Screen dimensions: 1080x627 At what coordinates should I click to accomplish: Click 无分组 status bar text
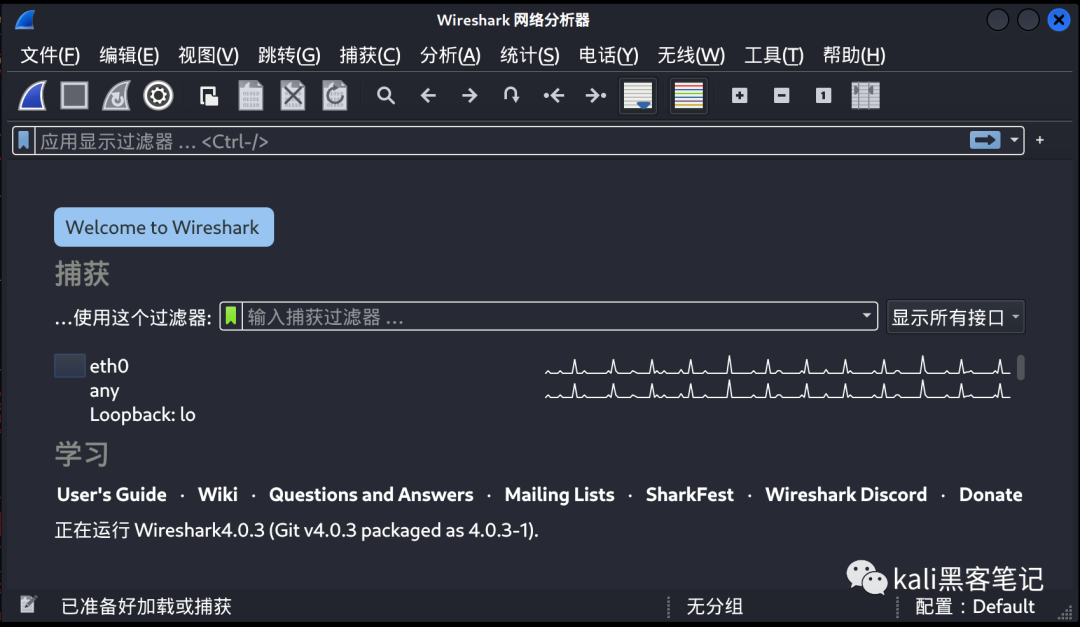[x=714, y=606]
